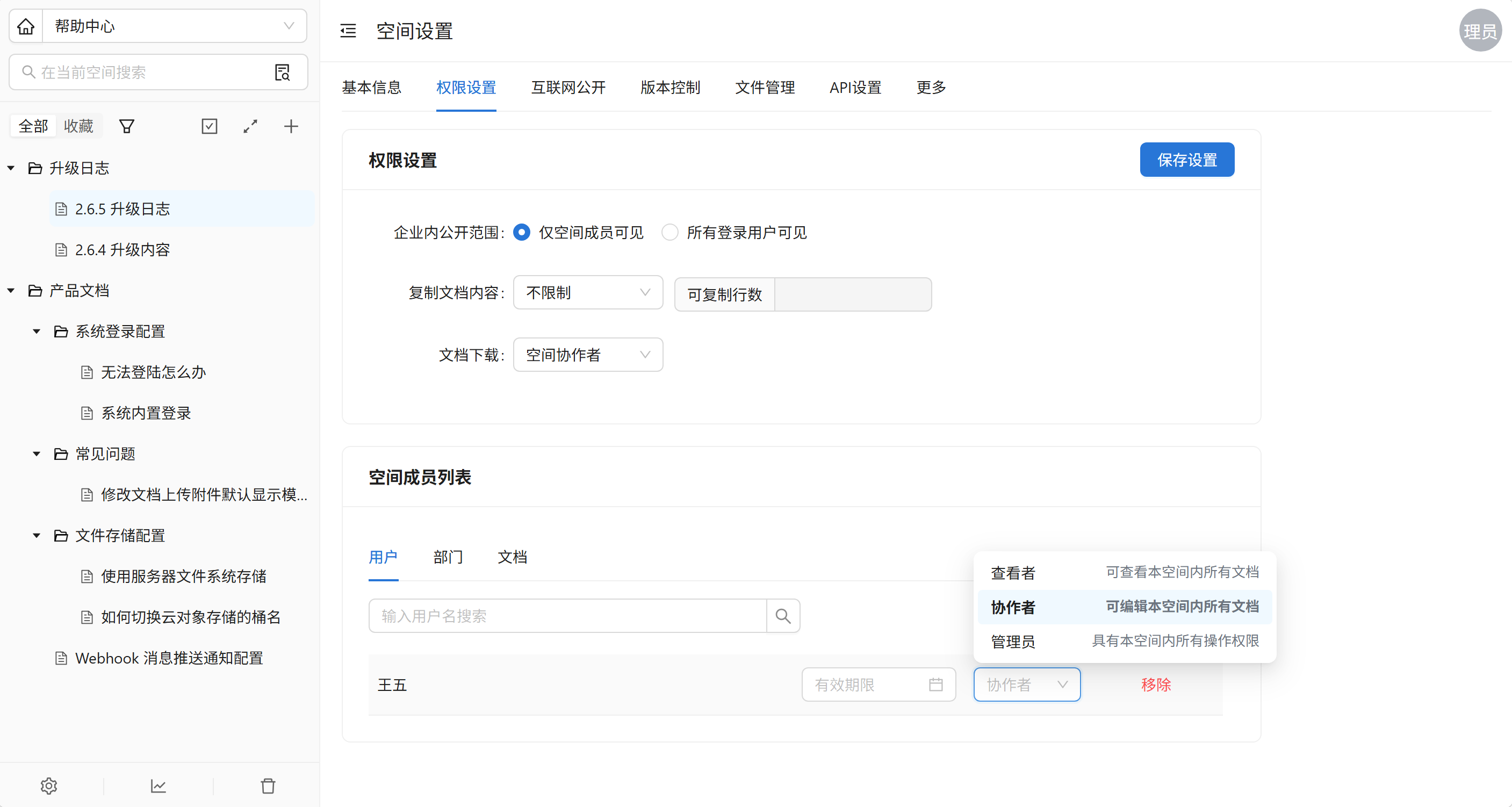
Task: Click the expand/collapse arrows icon
Action: (250, 126)
